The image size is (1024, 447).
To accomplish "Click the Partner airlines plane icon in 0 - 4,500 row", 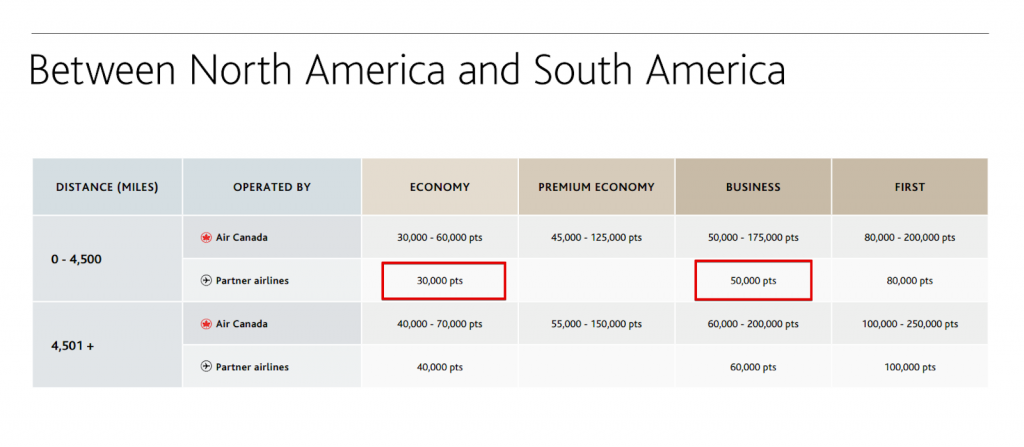I will pos(206,281).
